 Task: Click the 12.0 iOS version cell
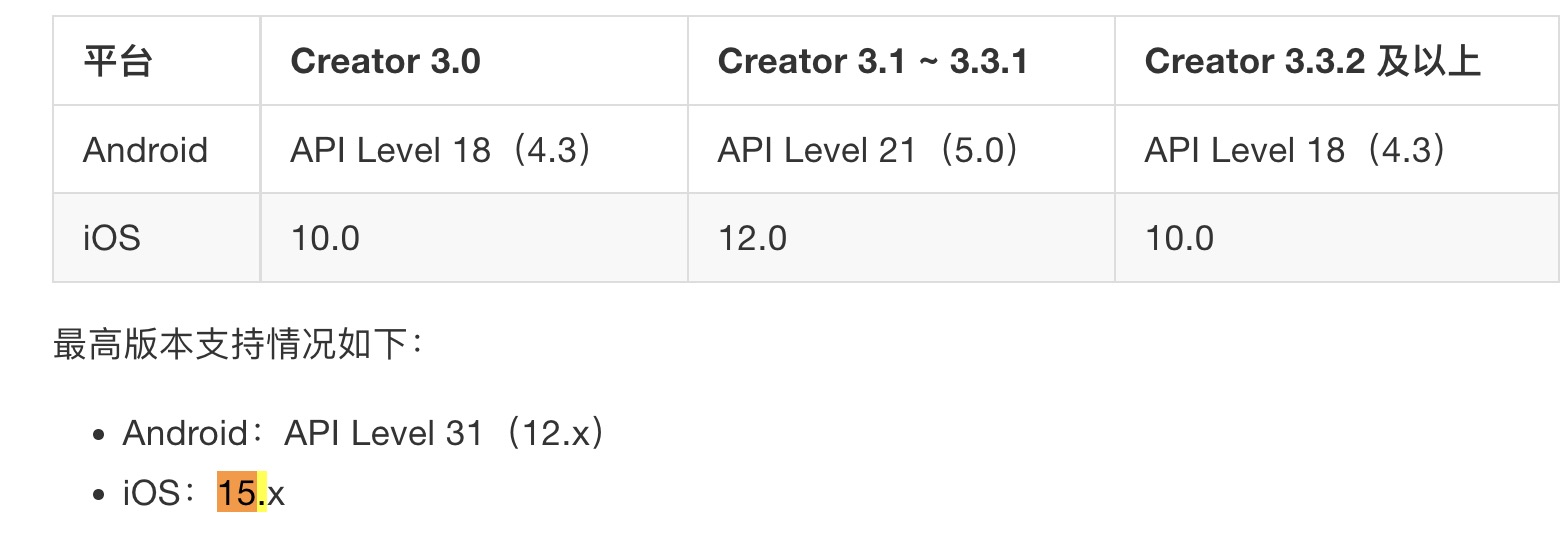[752, 239]
